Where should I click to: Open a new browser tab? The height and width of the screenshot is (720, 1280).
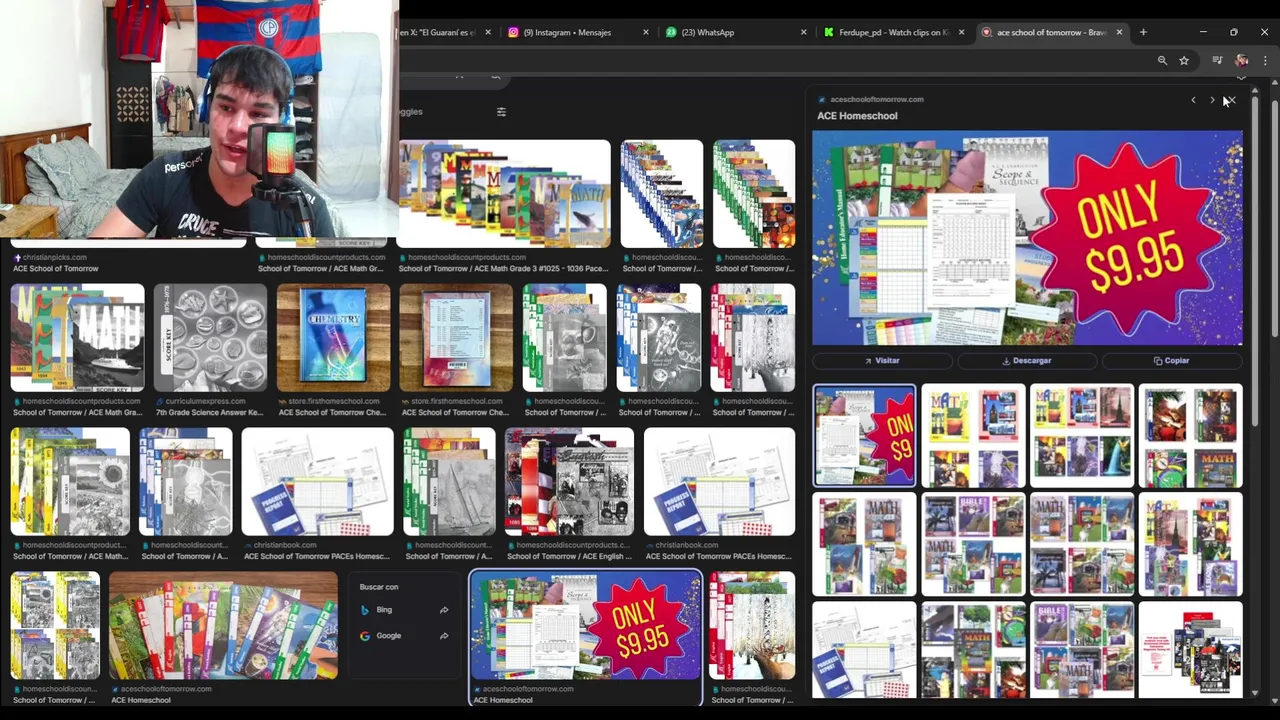[1143, 32]
